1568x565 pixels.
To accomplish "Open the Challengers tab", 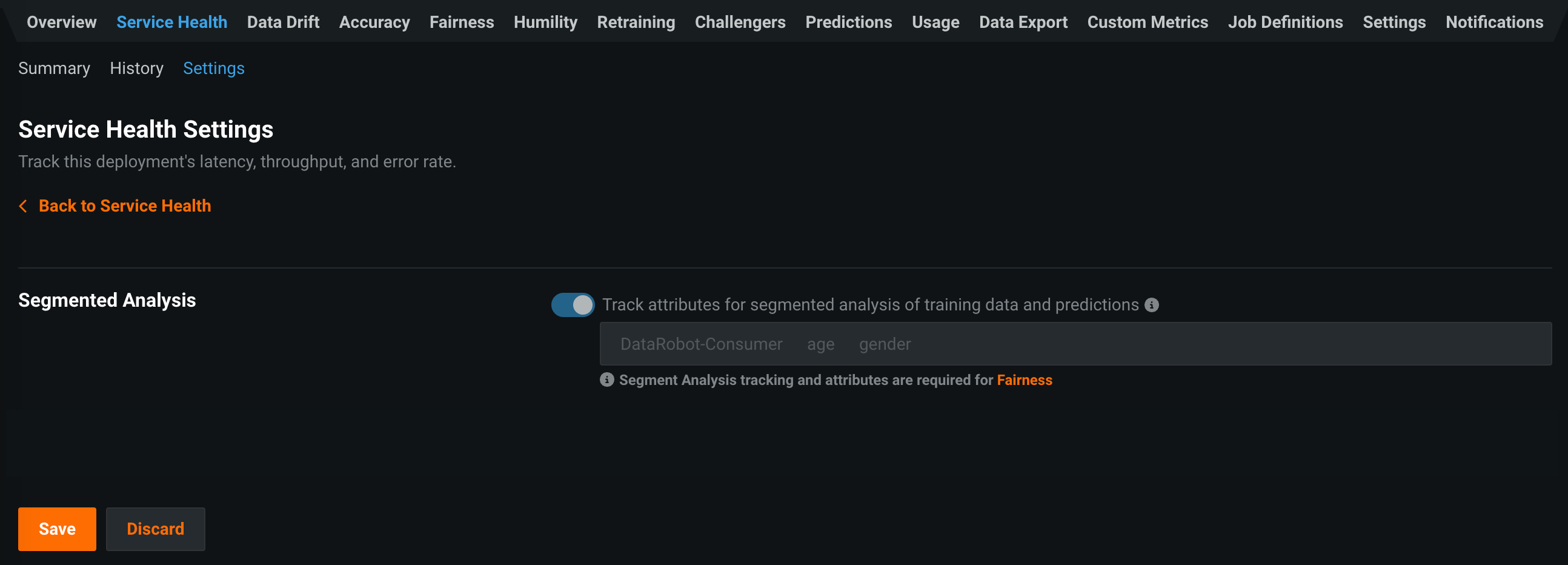I will [x=740, y=22].
